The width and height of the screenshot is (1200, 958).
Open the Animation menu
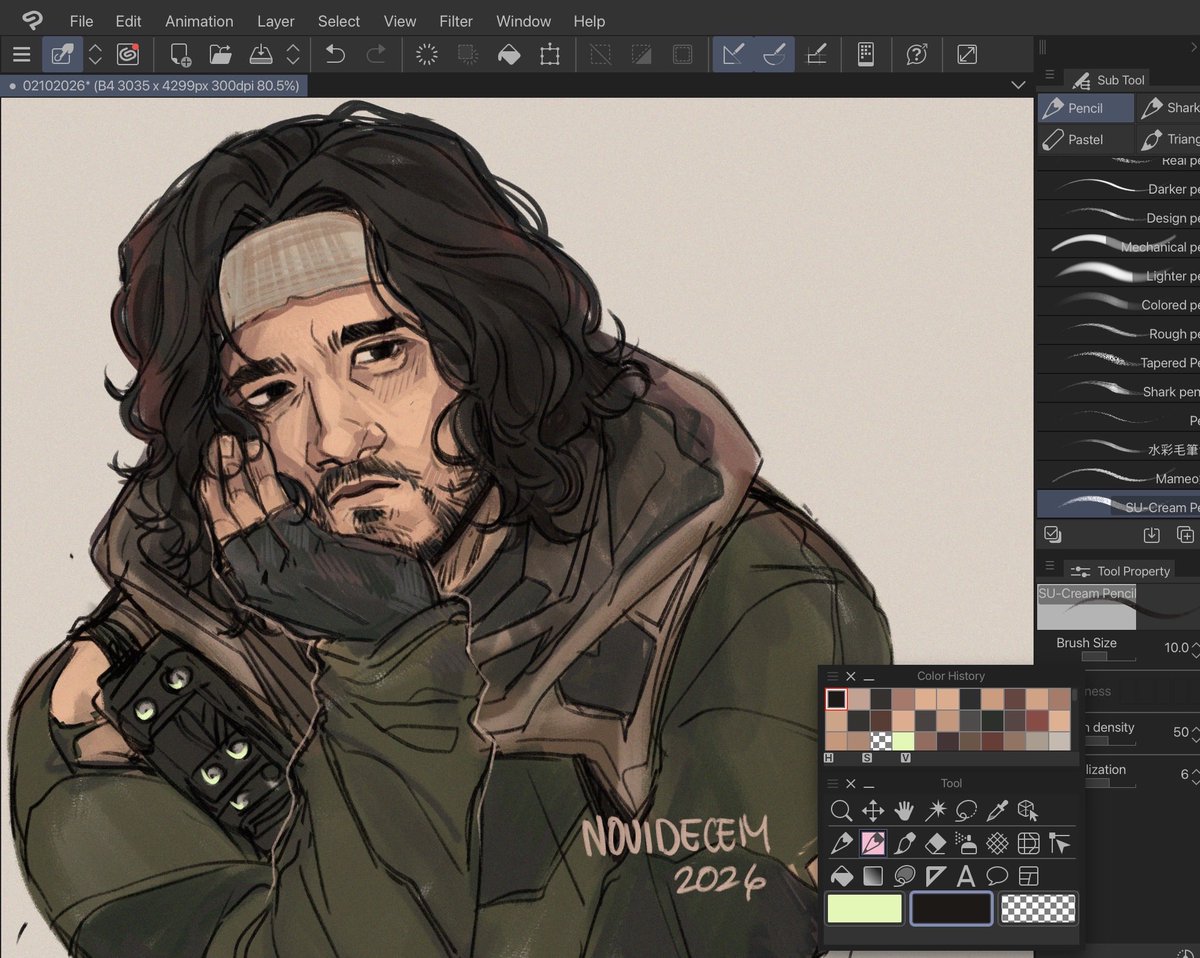click(199, 21)
